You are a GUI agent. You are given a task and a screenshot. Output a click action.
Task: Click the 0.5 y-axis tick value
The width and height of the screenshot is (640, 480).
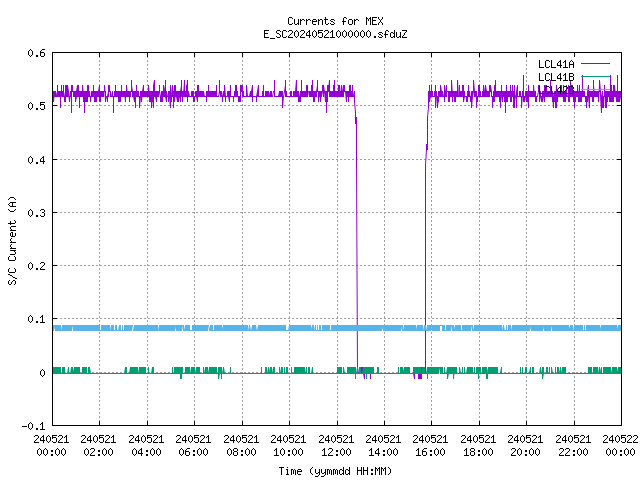point(36,106)
